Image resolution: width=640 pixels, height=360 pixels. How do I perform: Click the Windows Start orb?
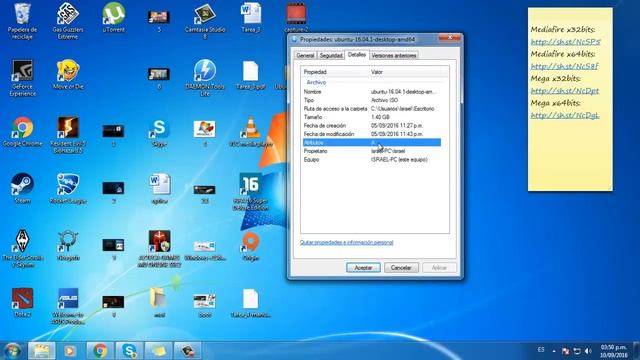pyautogui.click(x=12, y=351)
